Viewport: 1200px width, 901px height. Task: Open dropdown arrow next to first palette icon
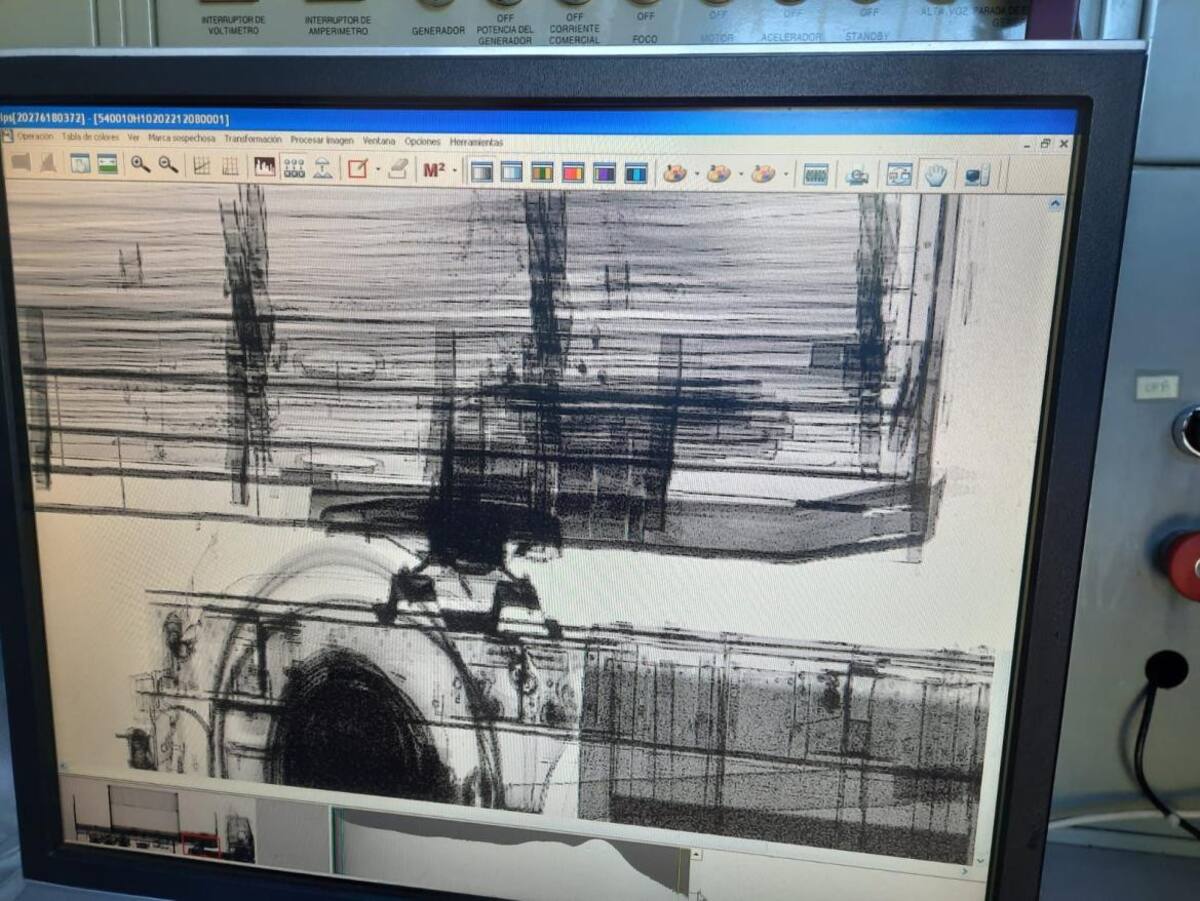coord(696,174)
